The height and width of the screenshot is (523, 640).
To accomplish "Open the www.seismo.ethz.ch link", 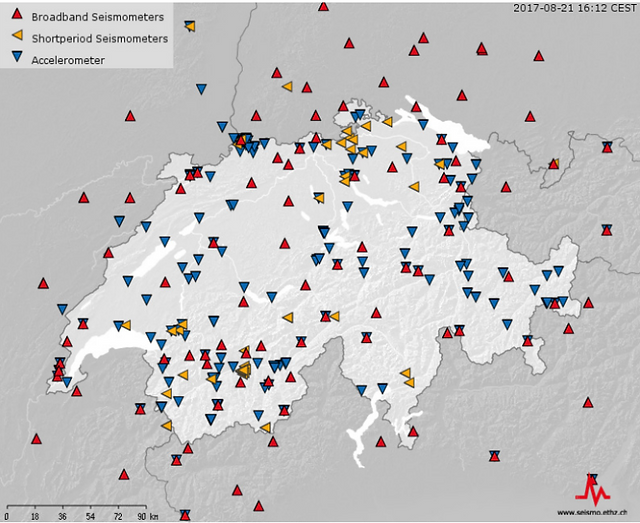I will coord(592,512).
